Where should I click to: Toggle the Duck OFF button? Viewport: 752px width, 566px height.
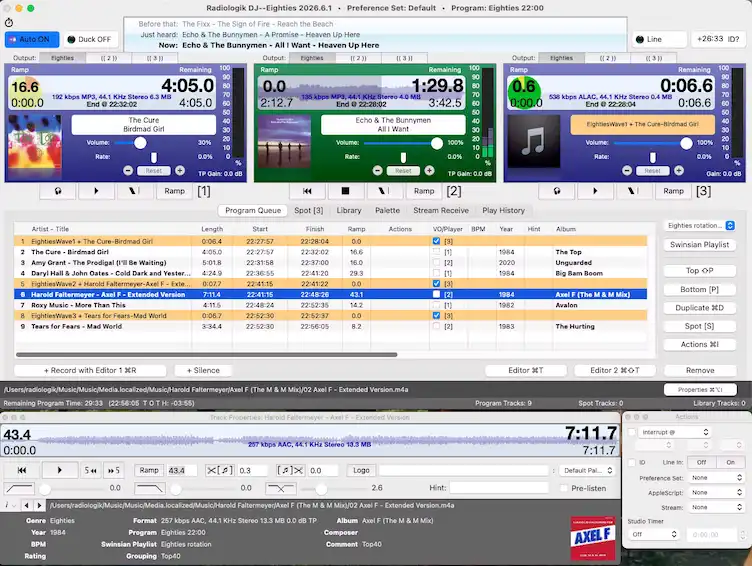click(90, 39)
